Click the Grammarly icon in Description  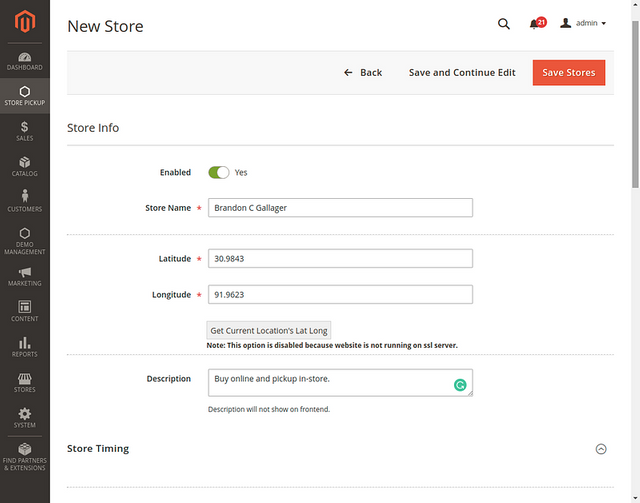[x=460, y=385]
